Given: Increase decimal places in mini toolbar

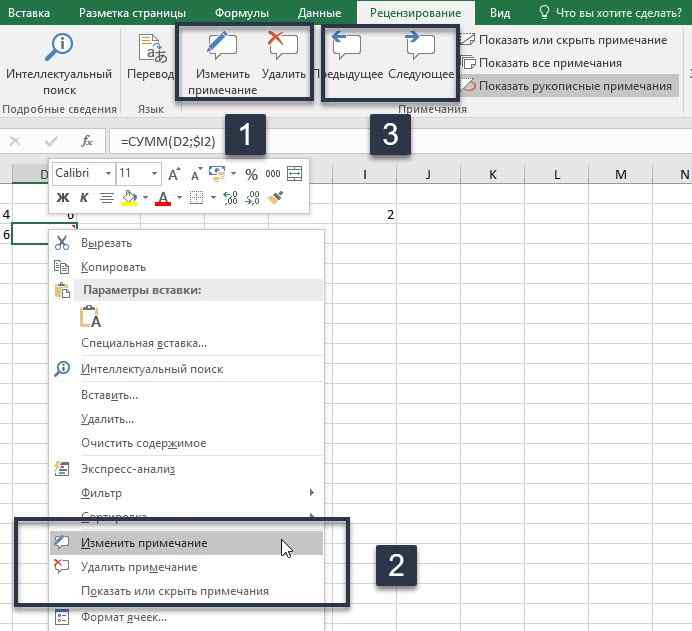Looking at the screenshot, I should 230,198.
